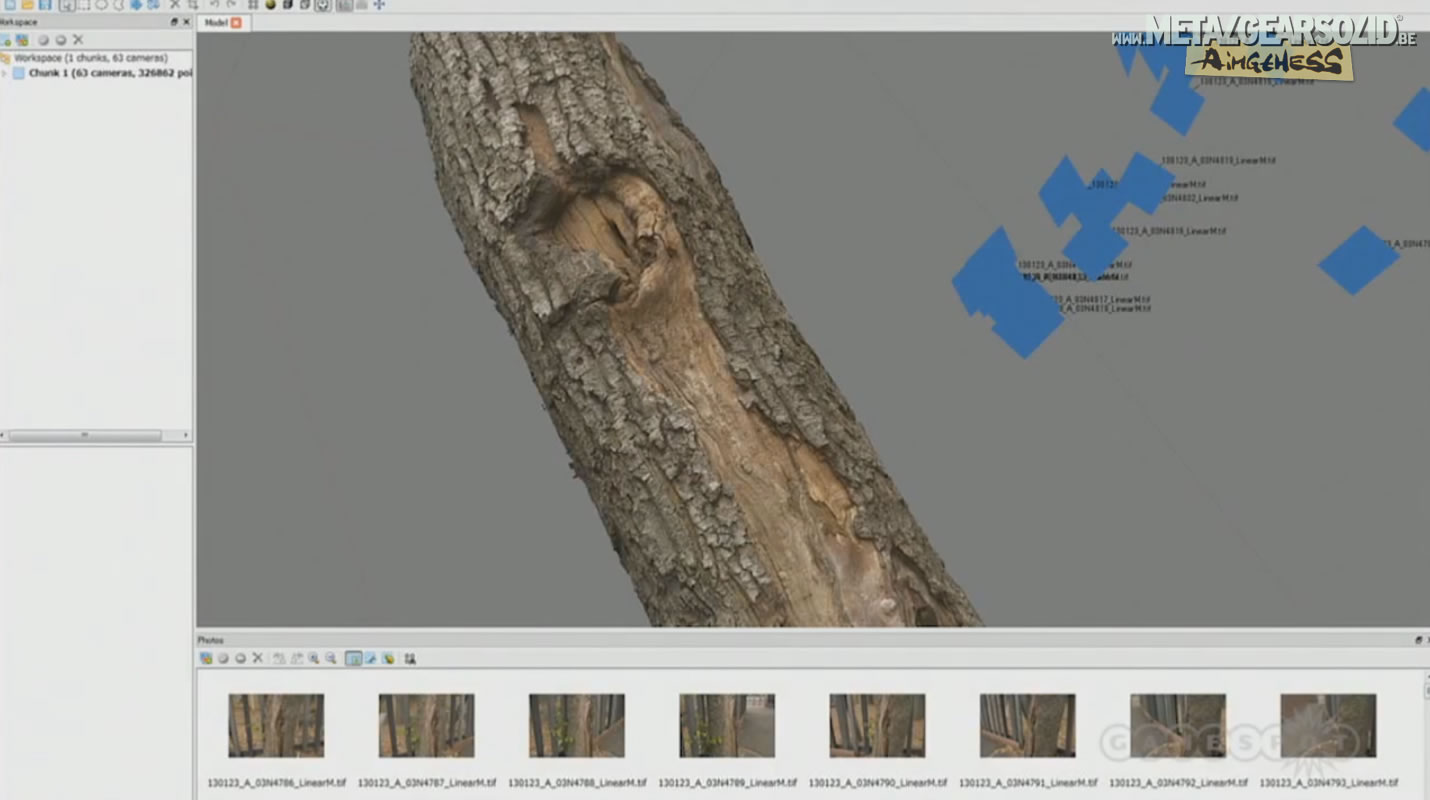Float the Photos panel
This screenshot has width=1430, height=800.
1418,640
